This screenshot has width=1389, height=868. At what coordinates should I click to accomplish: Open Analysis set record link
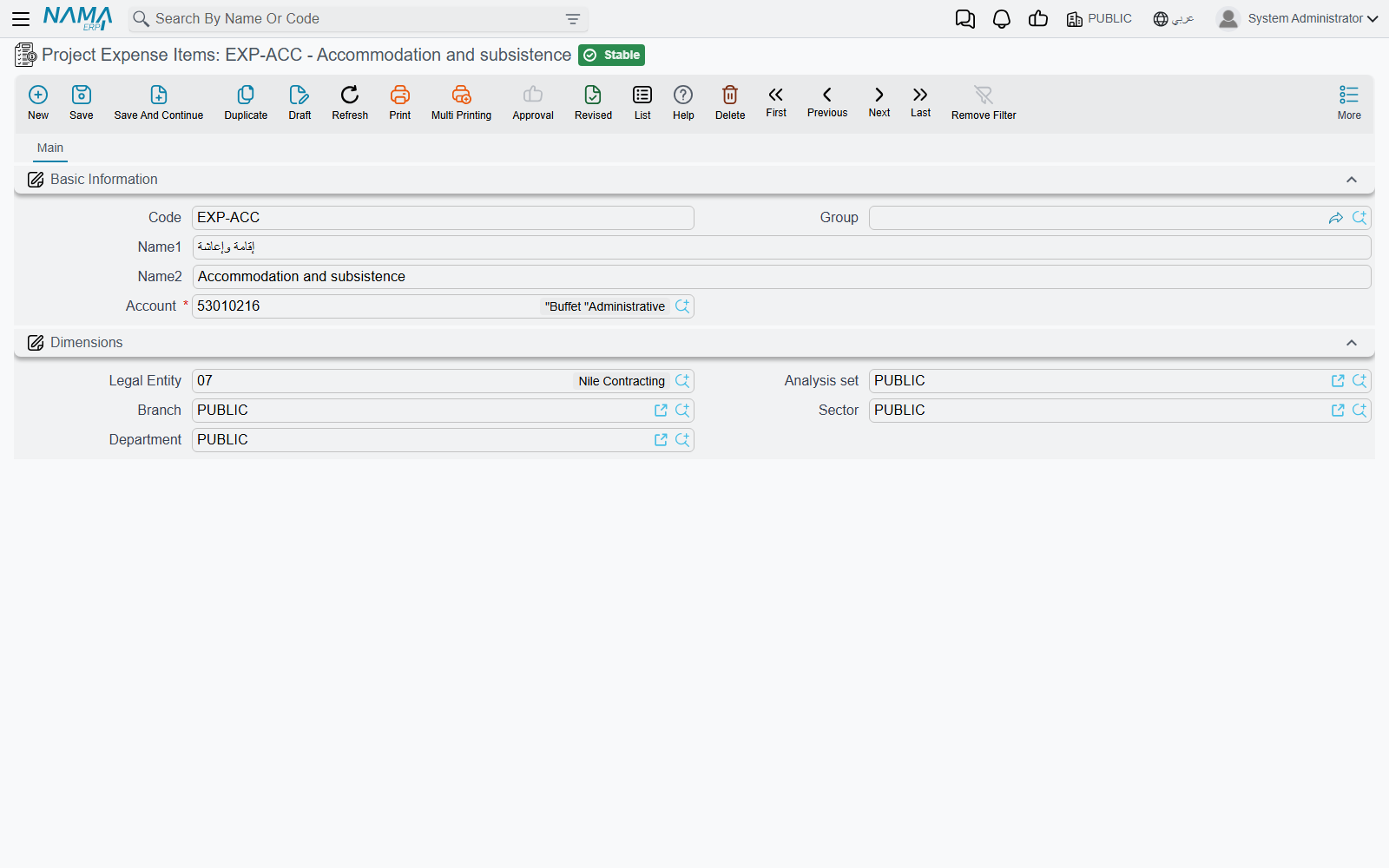click(1338, 381)
